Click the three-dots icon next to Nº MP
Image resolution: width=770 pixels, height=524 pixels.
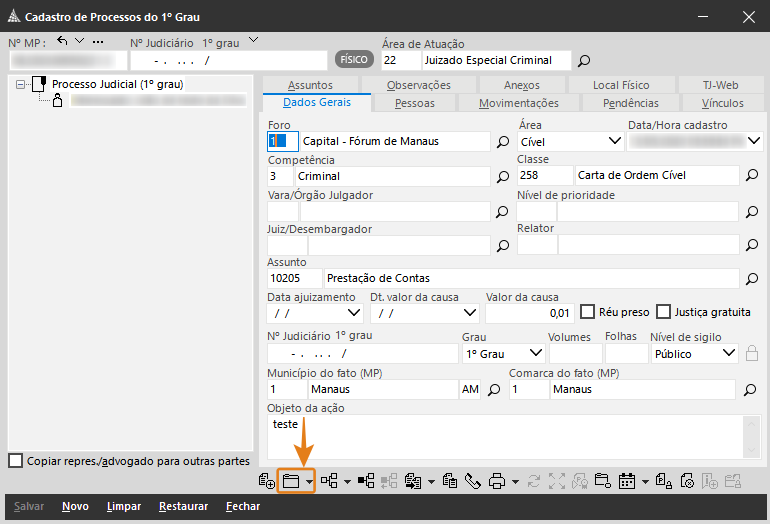coord(98,42)
